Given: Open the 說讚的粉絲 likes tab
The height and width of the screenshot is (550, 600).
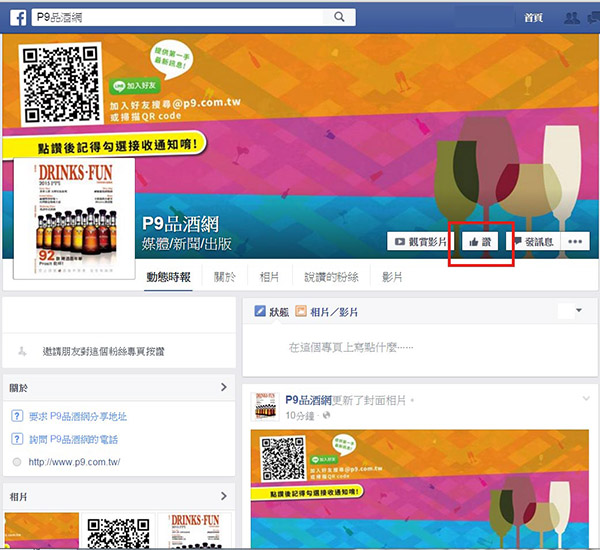Looking at the screenshot, I should coord(331,277).
